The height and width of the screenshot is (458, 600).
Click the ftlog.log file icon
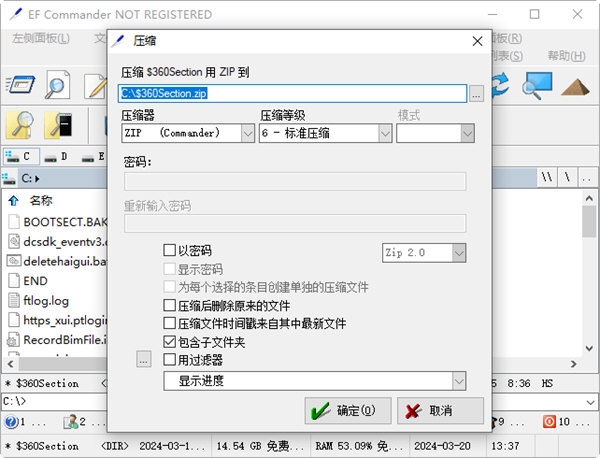(14, 300)
